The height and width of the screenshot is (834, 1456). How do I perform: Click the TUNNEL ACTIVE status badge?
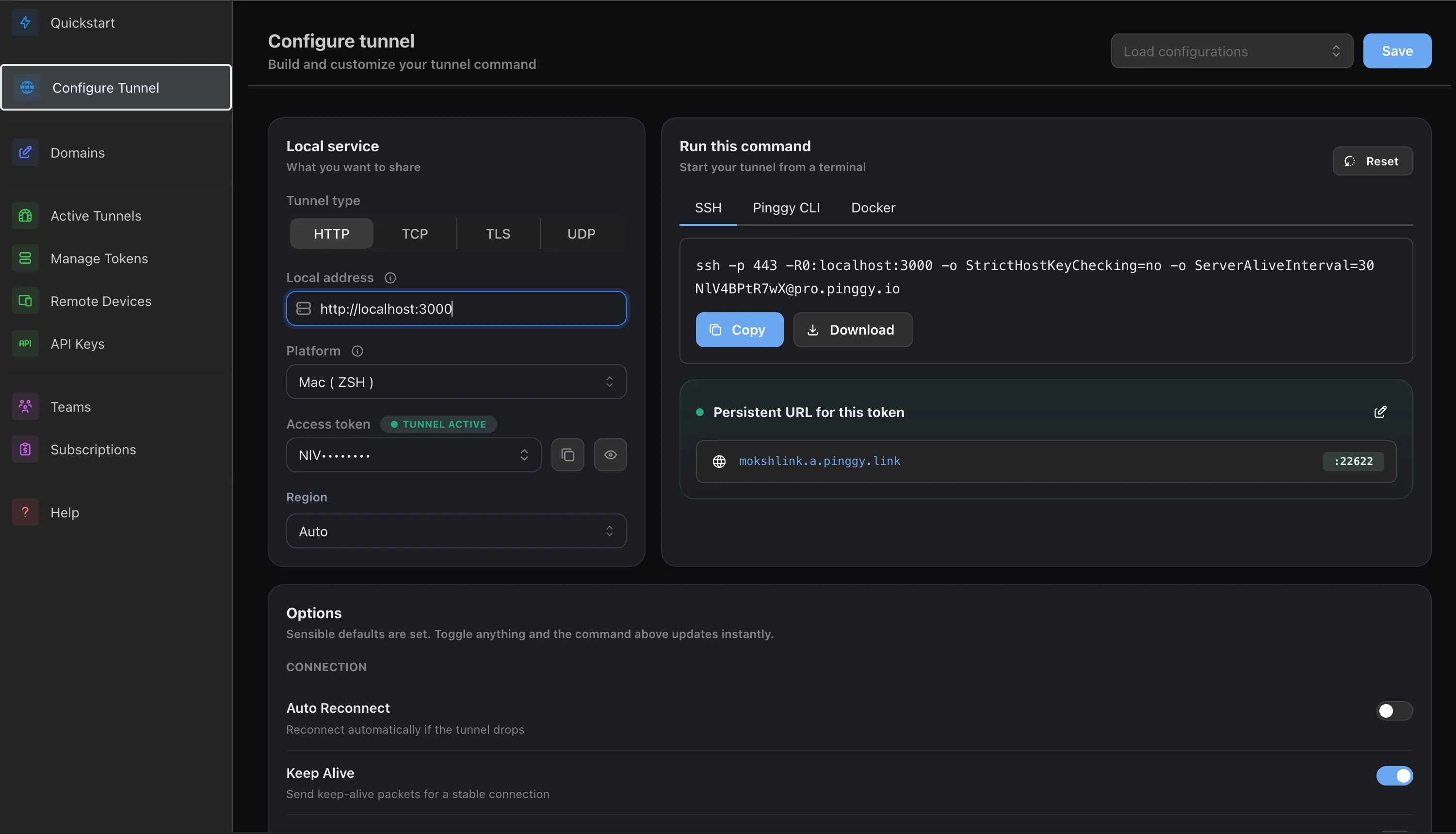tap(438, 424)
